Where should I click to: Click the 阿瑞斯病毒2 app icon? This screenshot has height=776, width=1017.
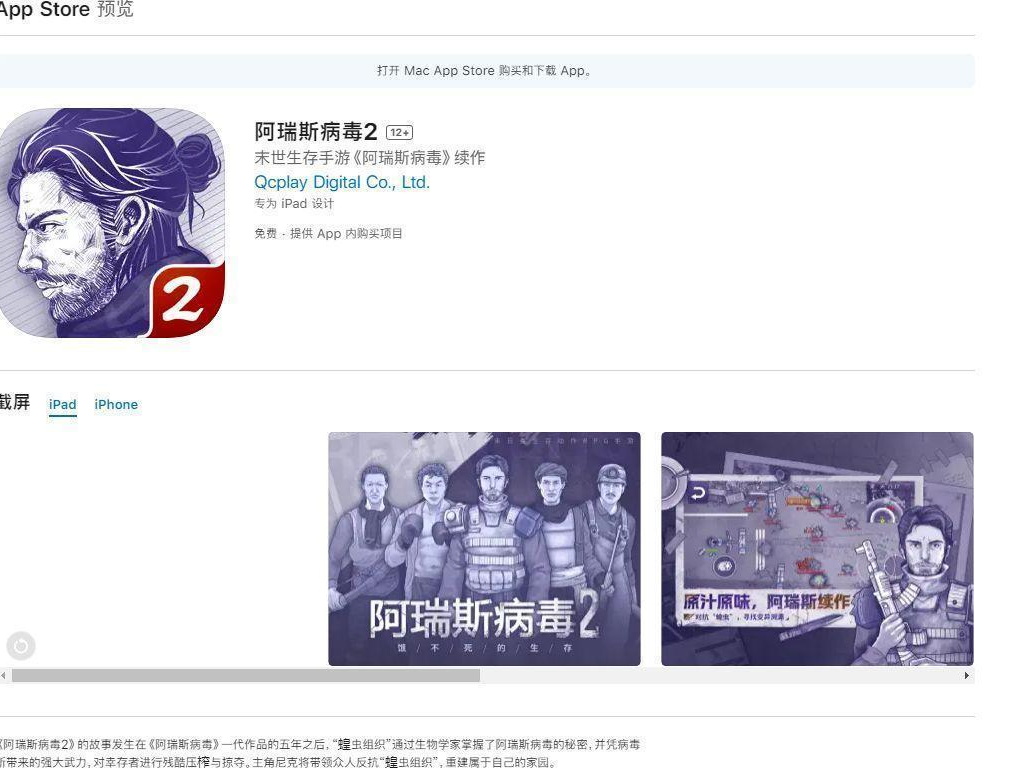pos(112,223)
